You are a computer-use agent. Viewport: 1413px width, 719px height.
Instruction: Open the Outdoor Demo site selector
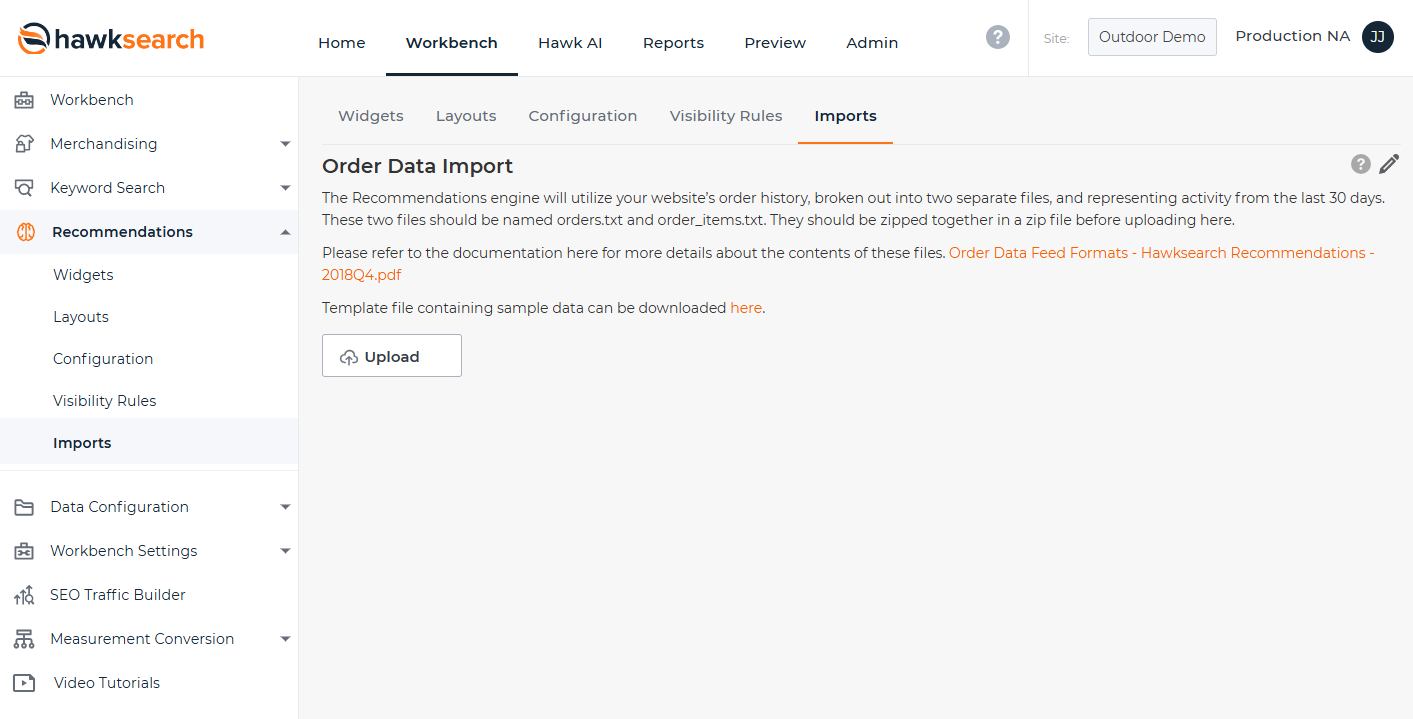pos(1152,37)
